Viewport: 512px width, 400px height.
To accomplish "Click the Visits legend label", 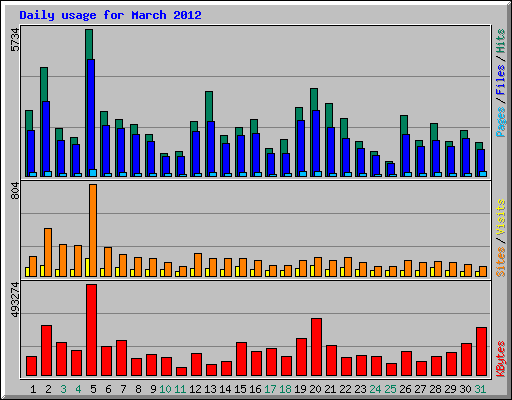I will [500, 218].
